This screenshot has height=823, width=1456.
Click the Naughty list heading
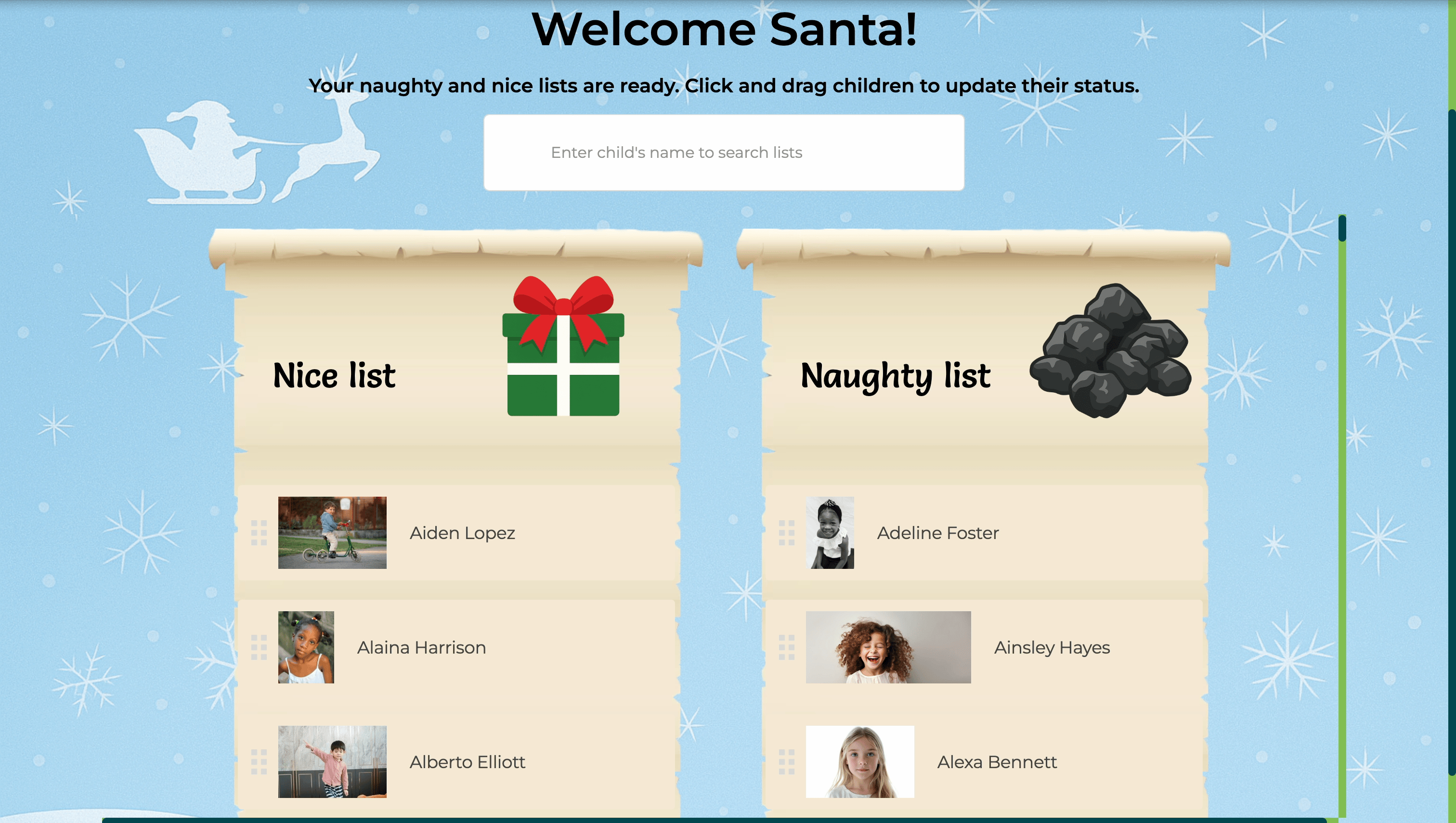896,376
